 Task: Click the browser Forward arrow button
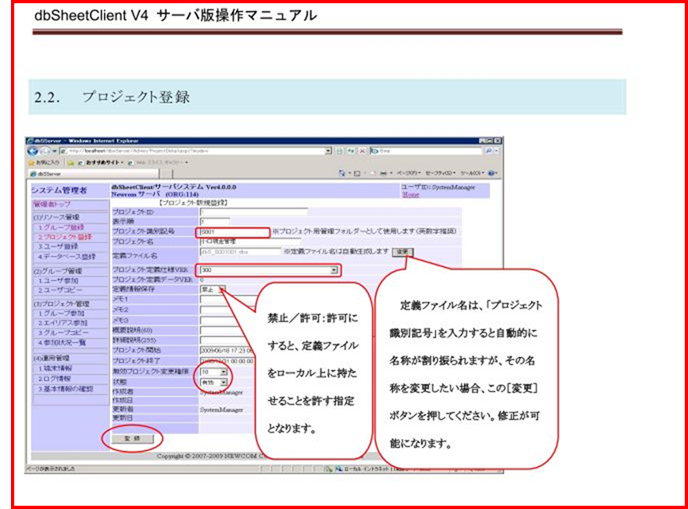click(x=45, y=151)
